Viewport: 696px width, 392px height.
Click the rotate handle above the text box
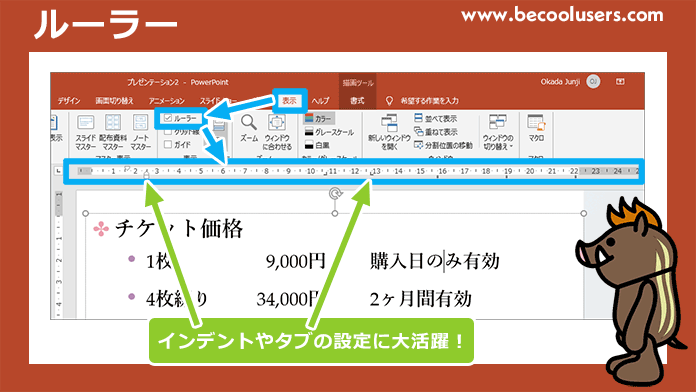(335, 194)
